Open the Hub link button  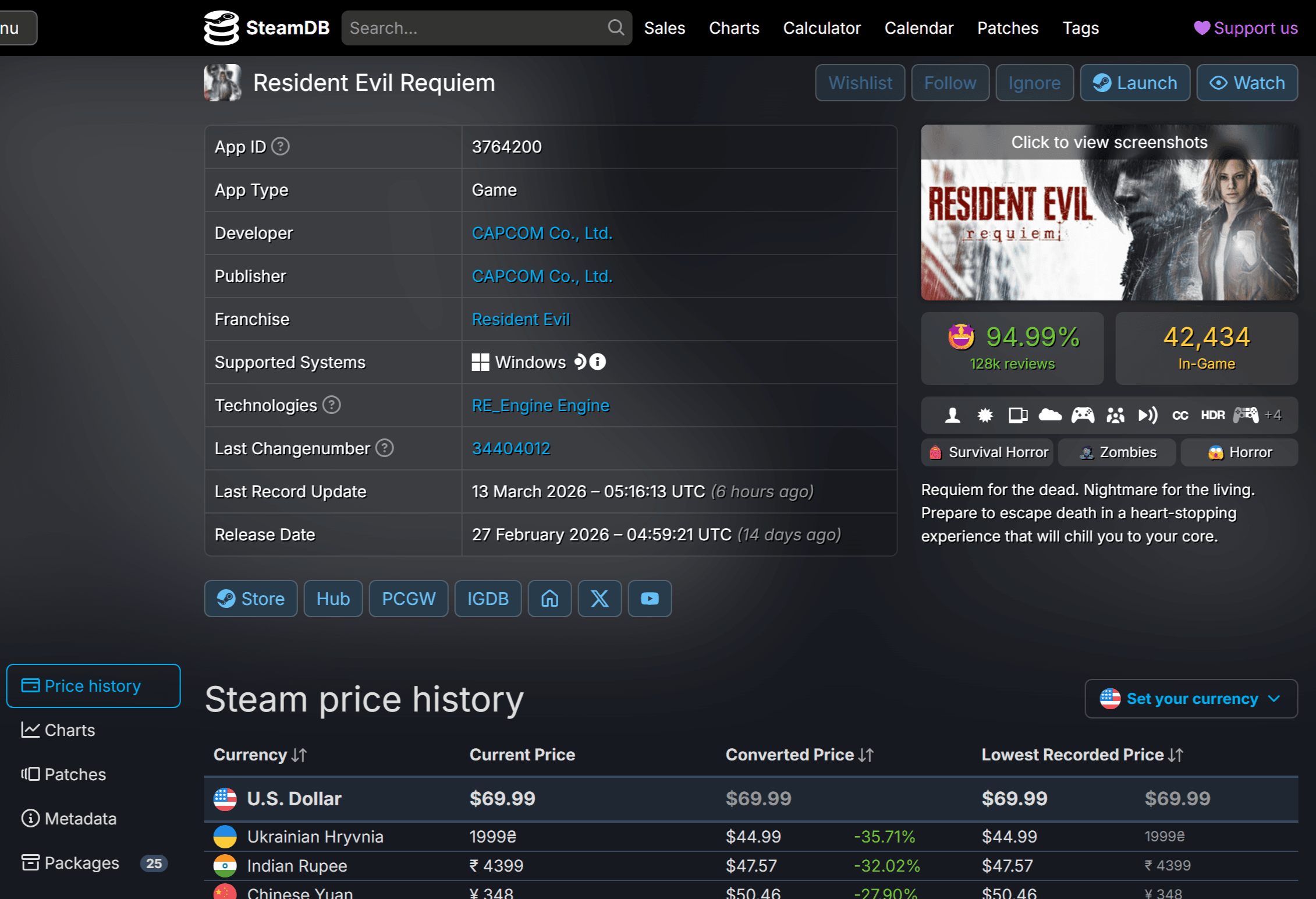click(x=334, y=599)
